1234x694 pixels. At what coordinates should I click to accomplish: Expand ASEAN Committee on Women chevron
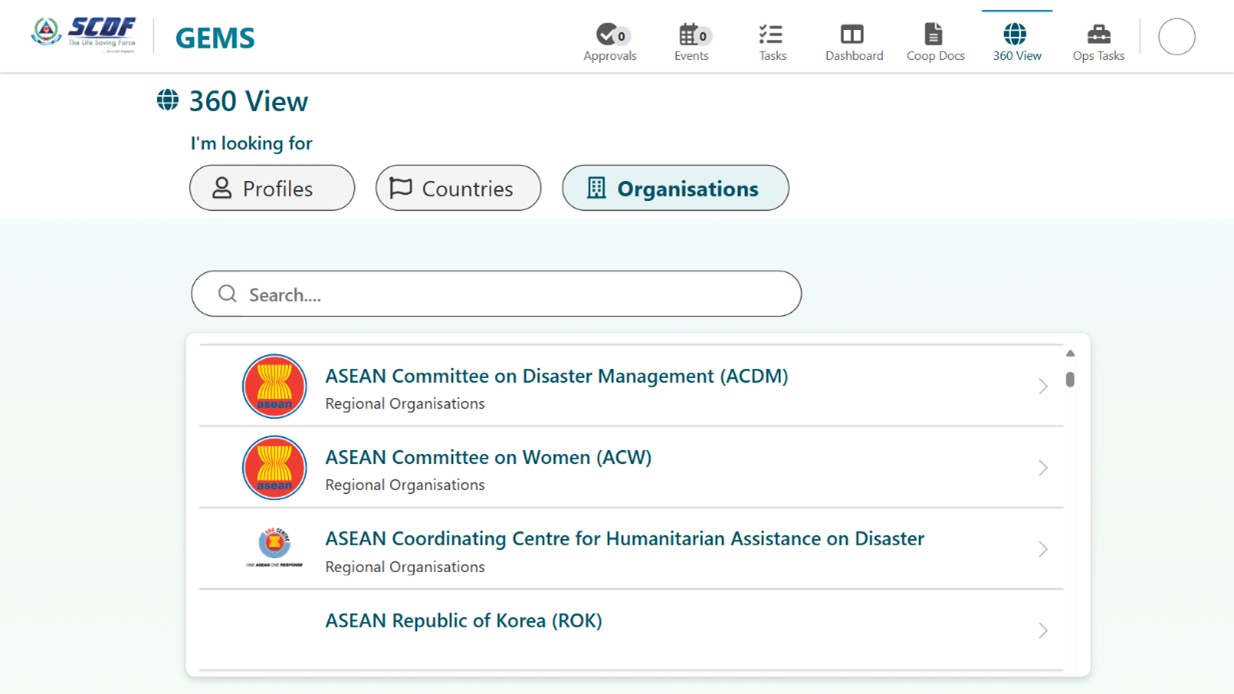1042,468
